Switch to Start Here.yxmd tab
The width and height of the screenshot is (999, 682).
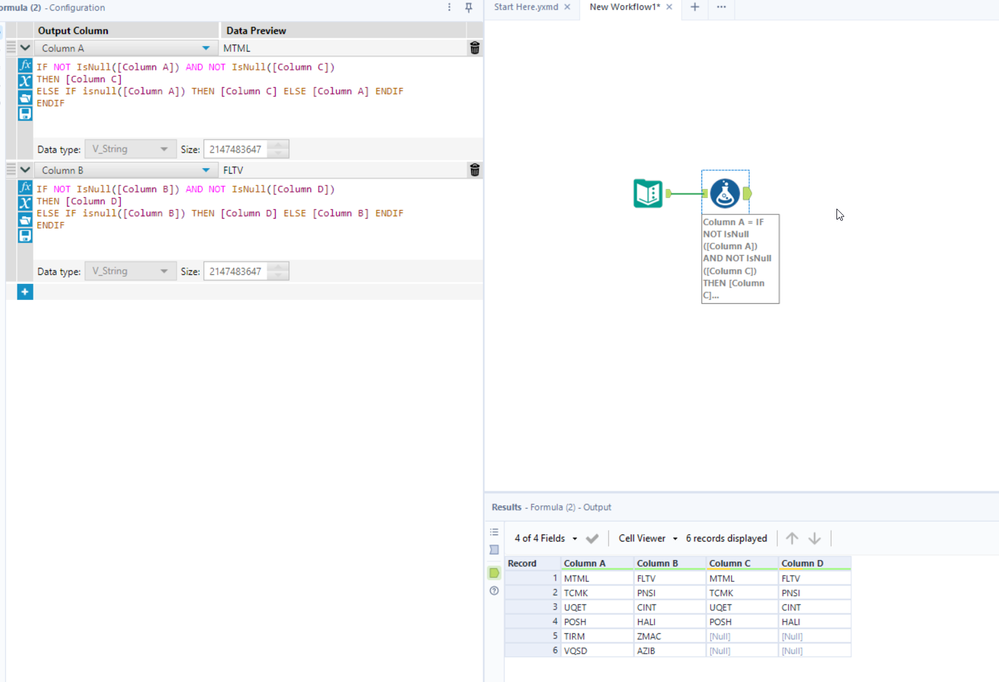[x=526, y=7]
